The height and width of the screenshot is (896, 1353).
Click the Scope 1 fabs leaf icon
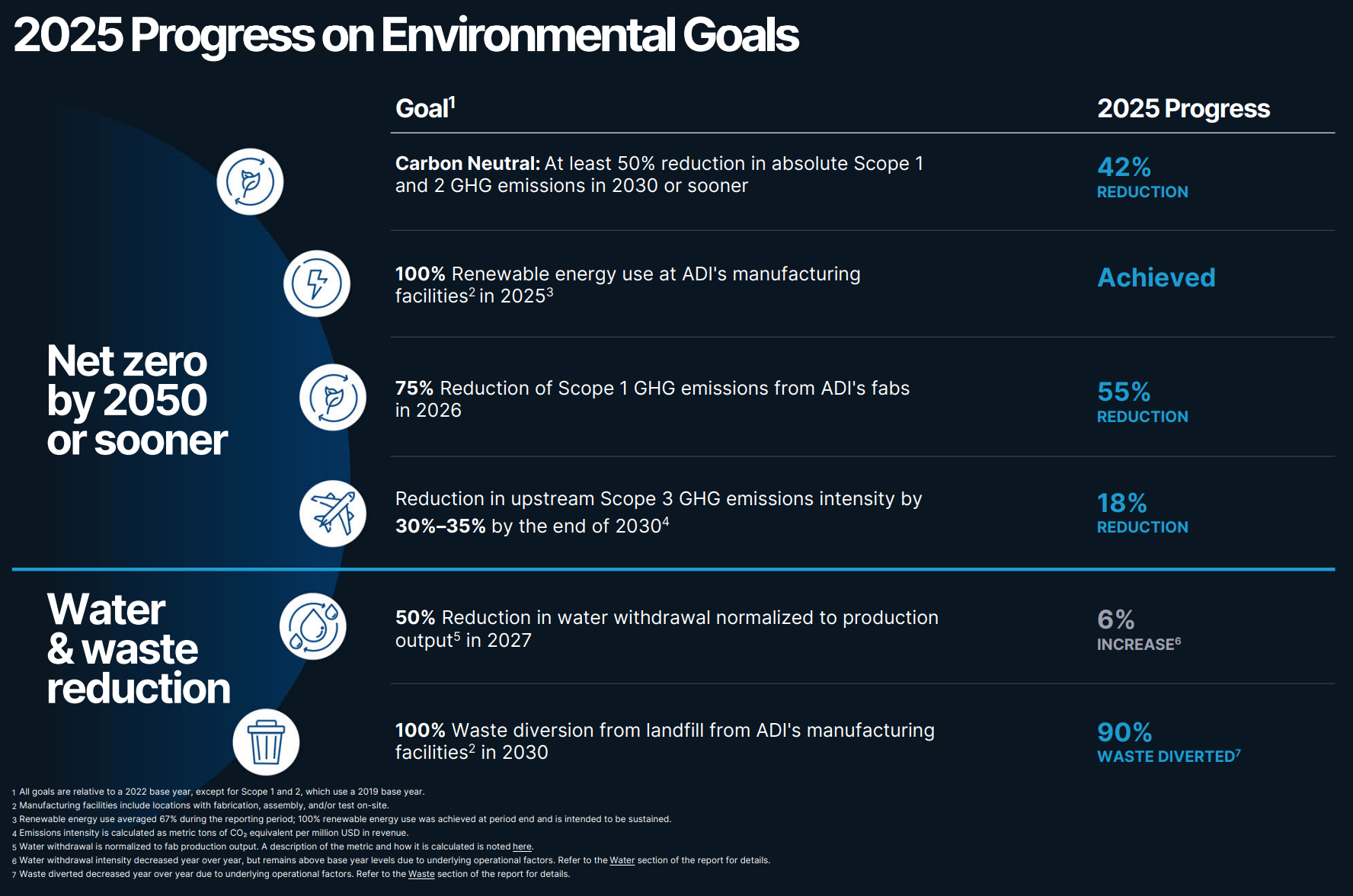(333, 397)
